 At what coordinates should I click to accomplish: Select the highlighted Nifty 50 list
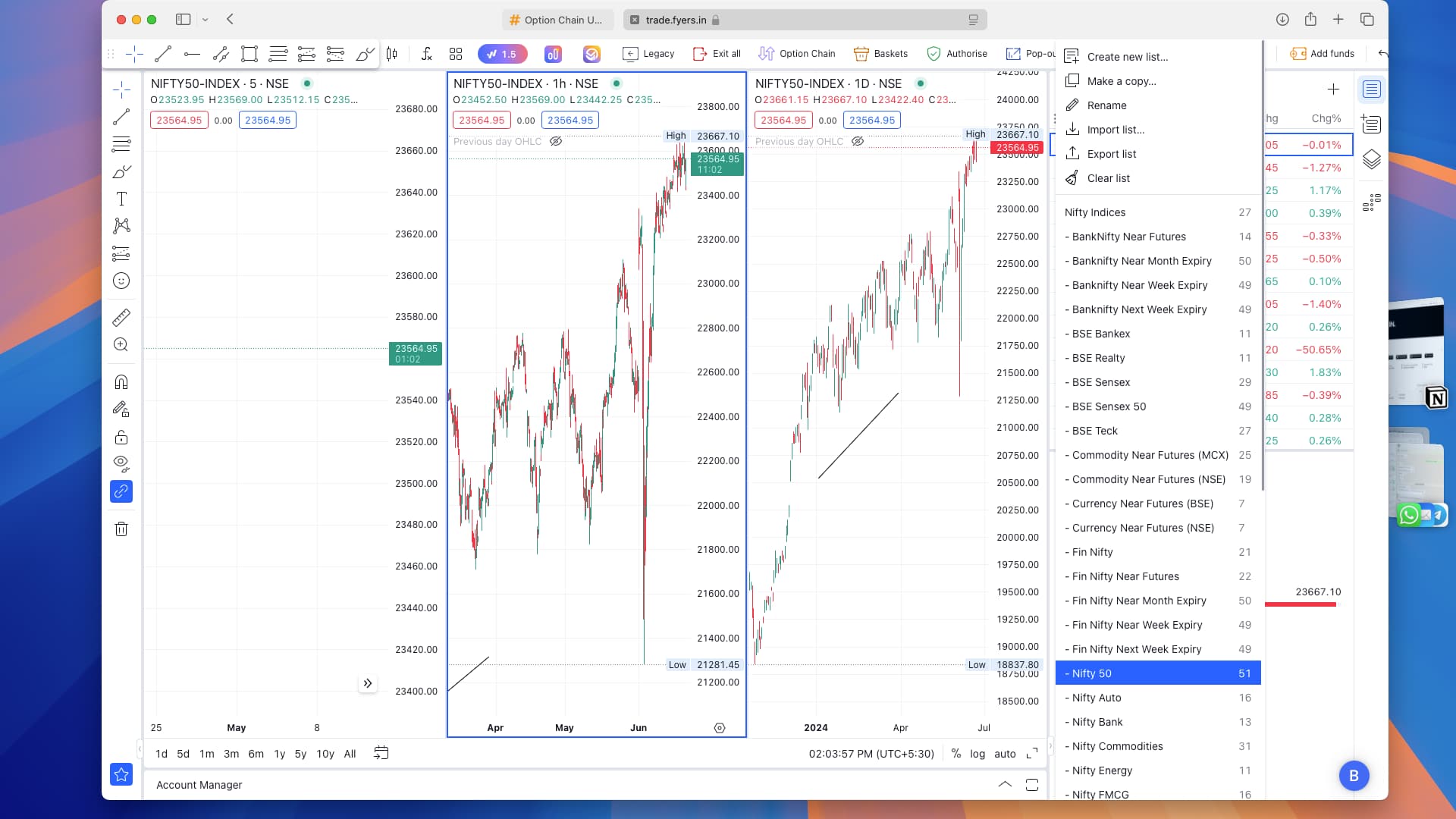click(1158, 673)
